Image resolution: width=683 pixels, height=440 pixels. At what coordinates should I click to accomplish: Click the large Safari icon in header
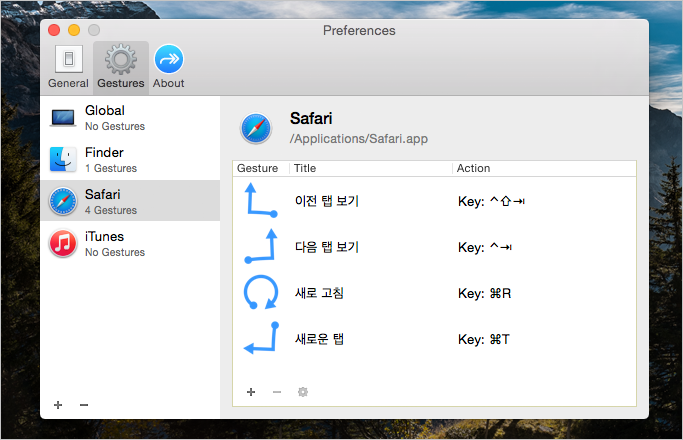pos(256,129)
